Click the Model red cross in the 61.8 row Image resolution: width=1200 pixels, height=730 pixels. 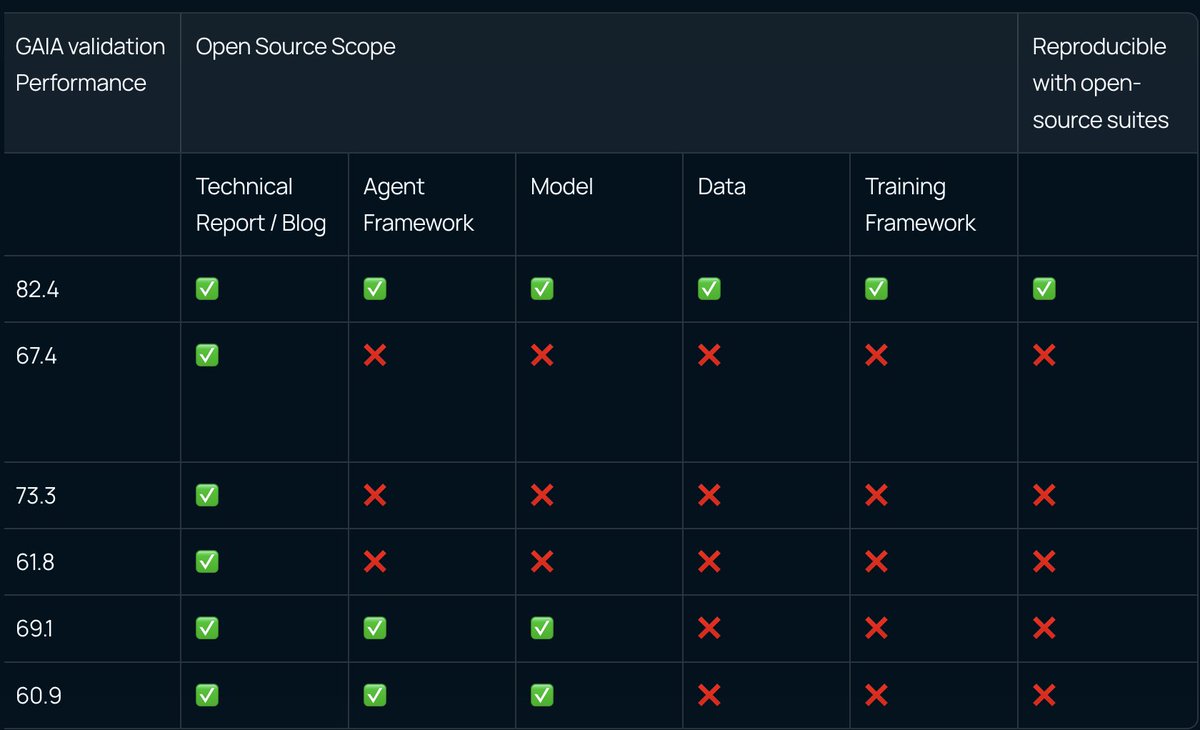point(542,562)
